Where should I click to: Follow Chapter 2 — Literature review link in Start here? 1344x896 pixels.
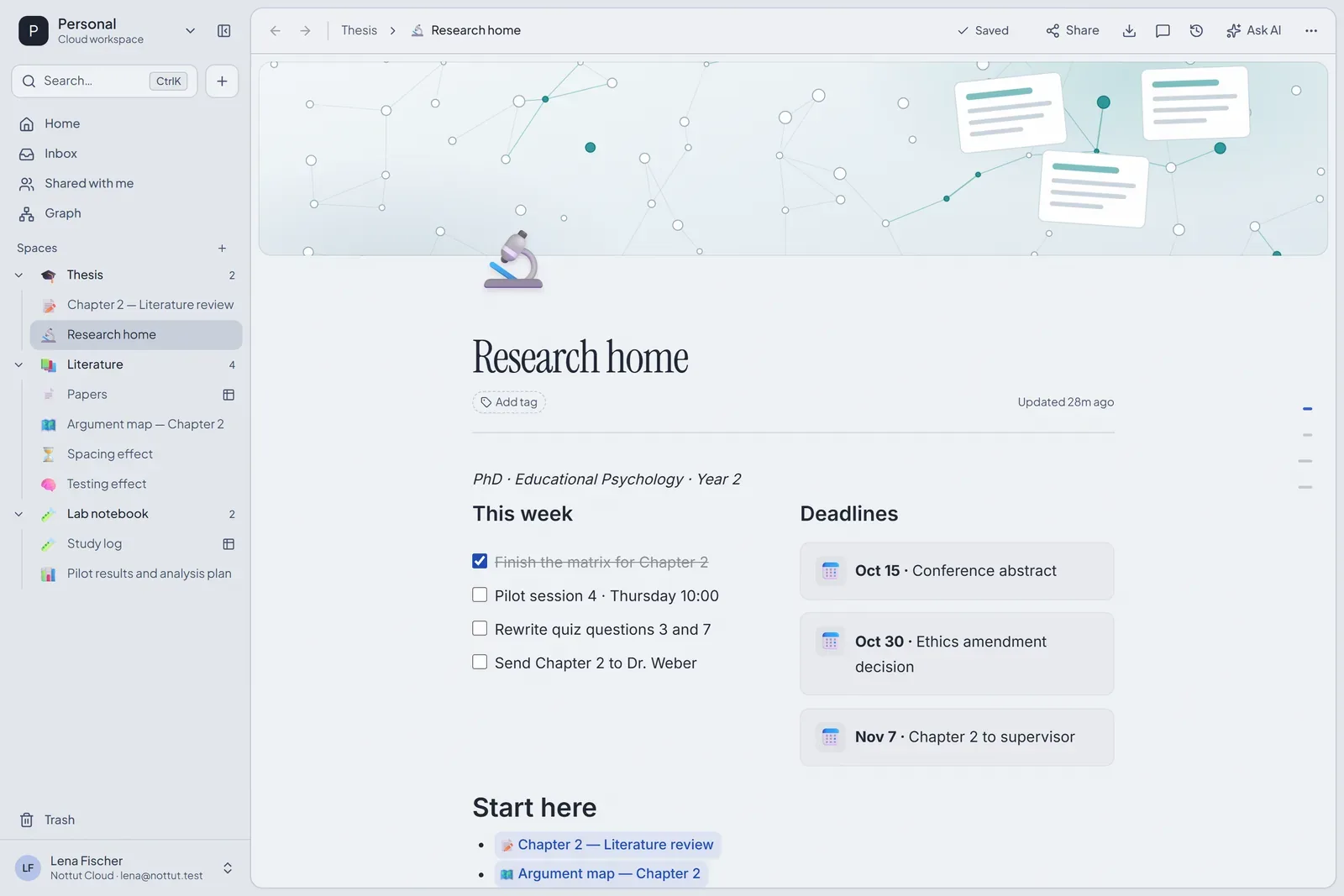pos(607,846)
